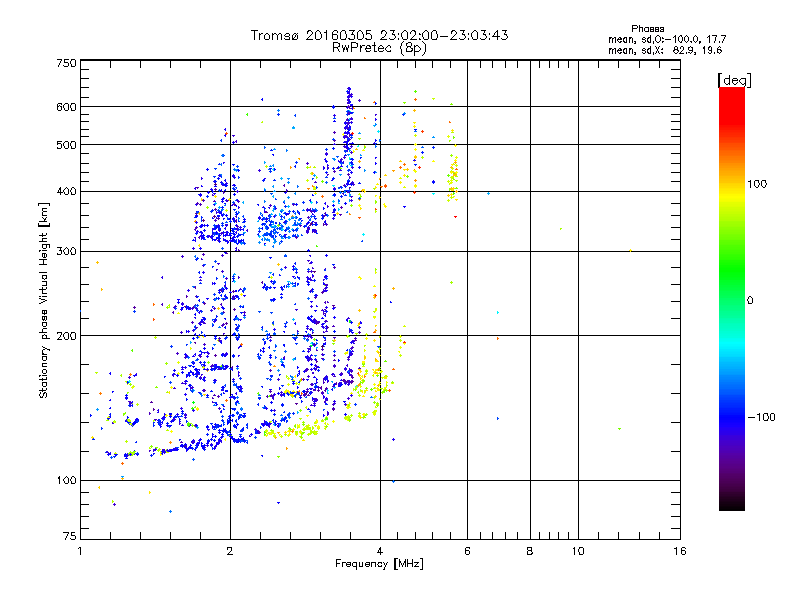Image resolution: width=800 pixels, height=600 pixels.
Task: Click the 'mean, sd,O:-100.0, 17.7' statistic
Action: pos(667,39)
